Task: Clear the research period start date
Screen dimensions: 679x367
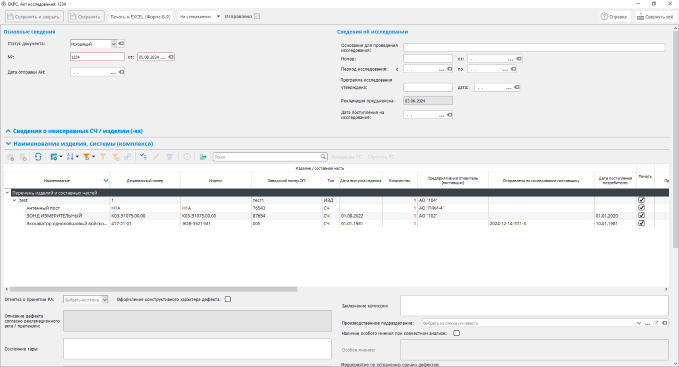Action: 449,69
